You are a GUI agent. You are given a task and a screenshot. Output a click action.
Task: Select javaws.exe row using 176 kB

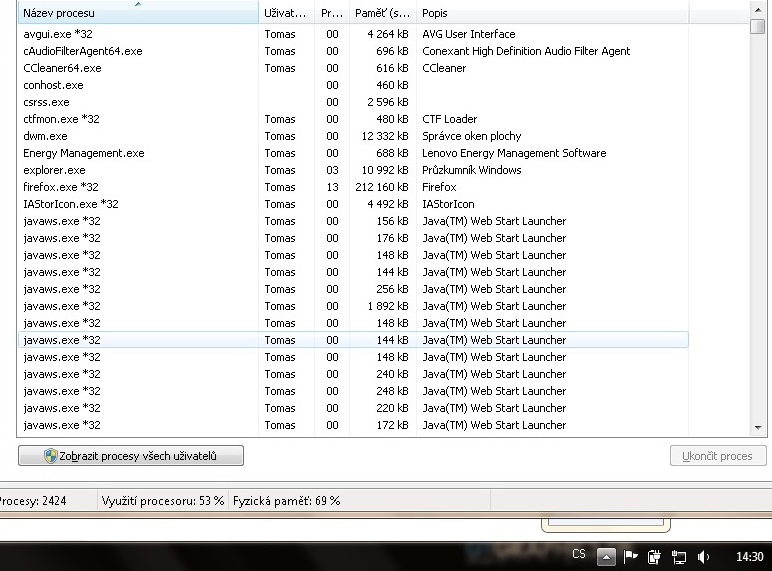click(353, 238)
